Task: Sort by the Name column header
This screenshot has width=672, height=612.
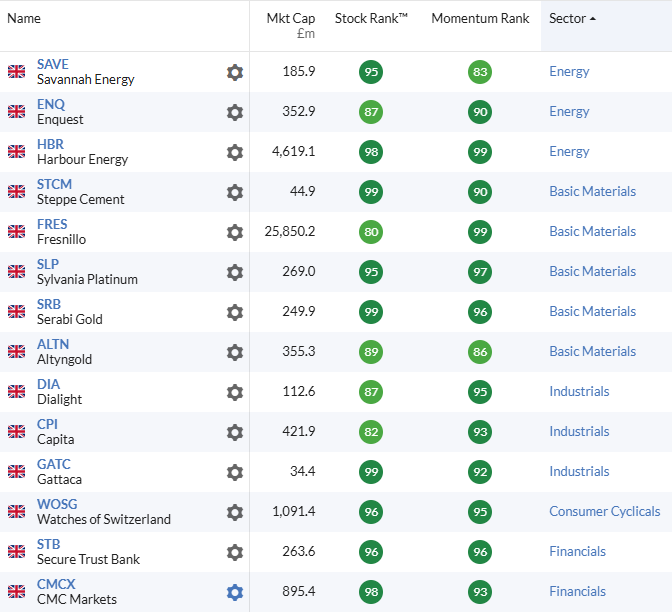Action: tap(24, 18)
